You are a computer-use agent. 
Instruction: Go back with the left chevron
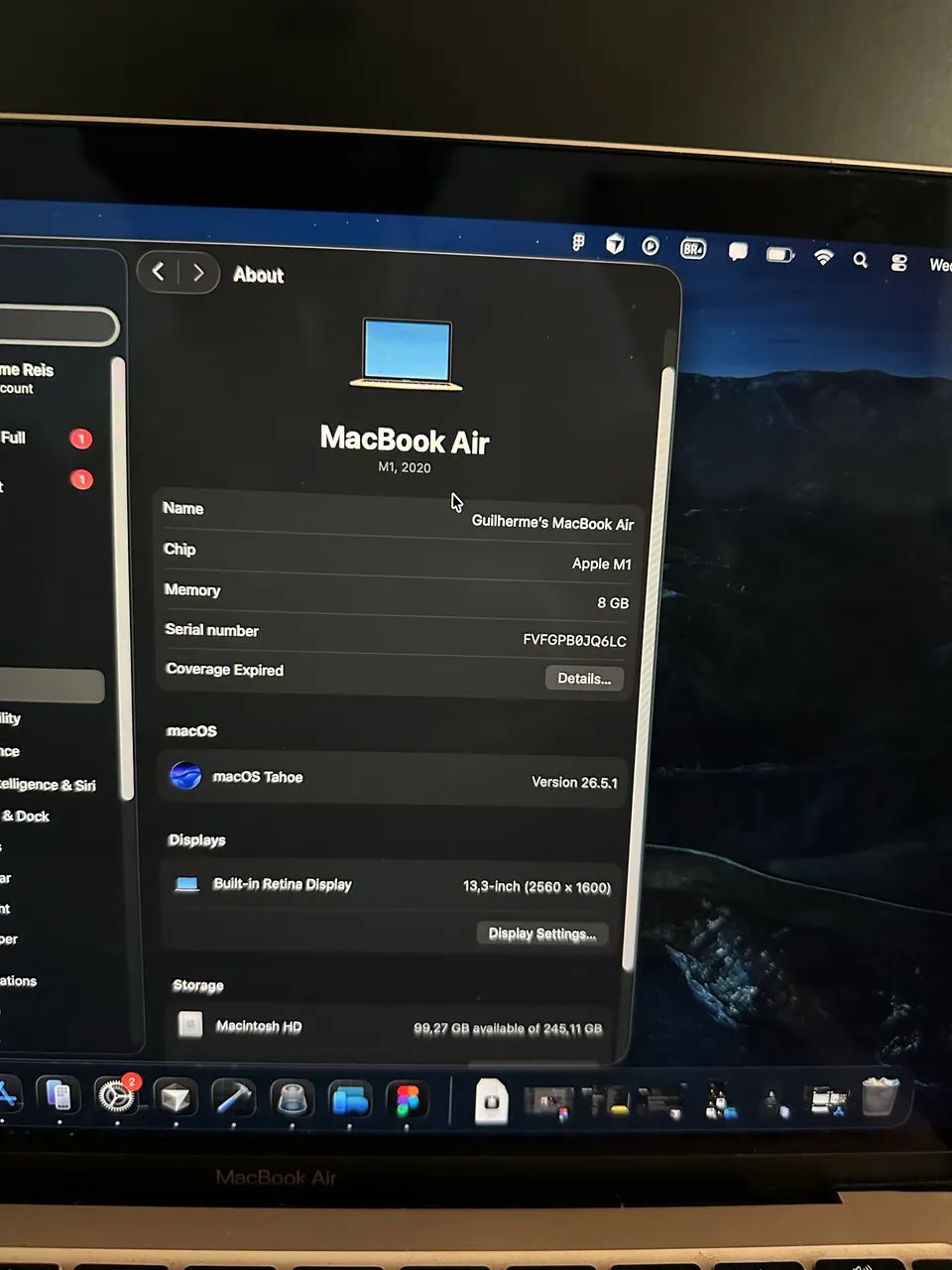tap(159, 271)
